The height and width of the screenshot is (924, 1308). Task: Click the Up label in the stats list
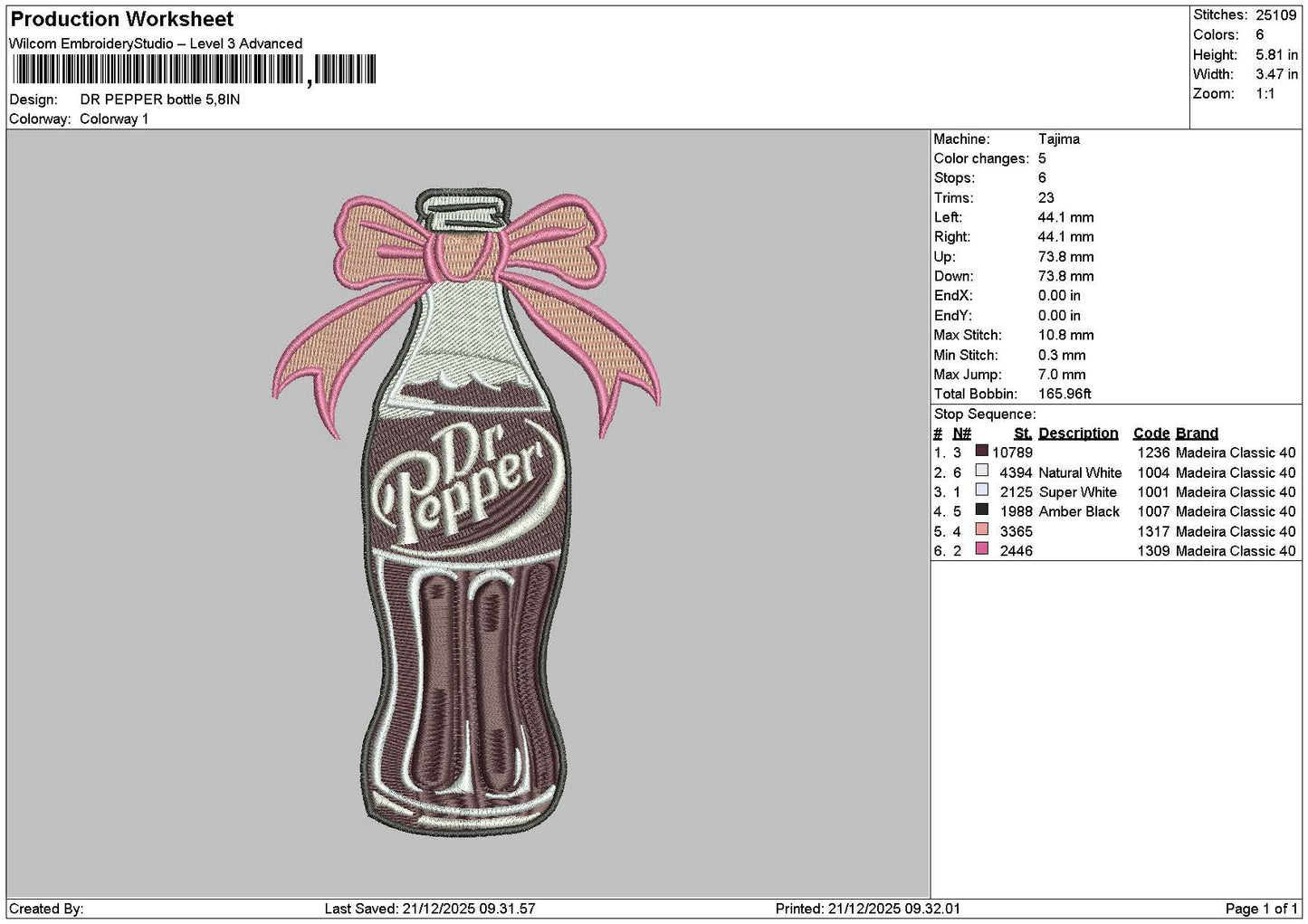[945, 257]
